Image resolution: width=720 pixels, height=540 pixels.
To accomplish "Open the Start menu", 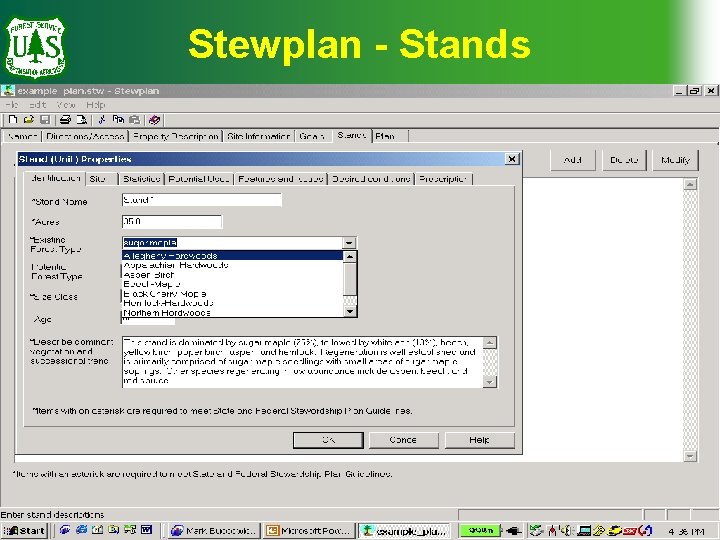I will pos(24,530).
